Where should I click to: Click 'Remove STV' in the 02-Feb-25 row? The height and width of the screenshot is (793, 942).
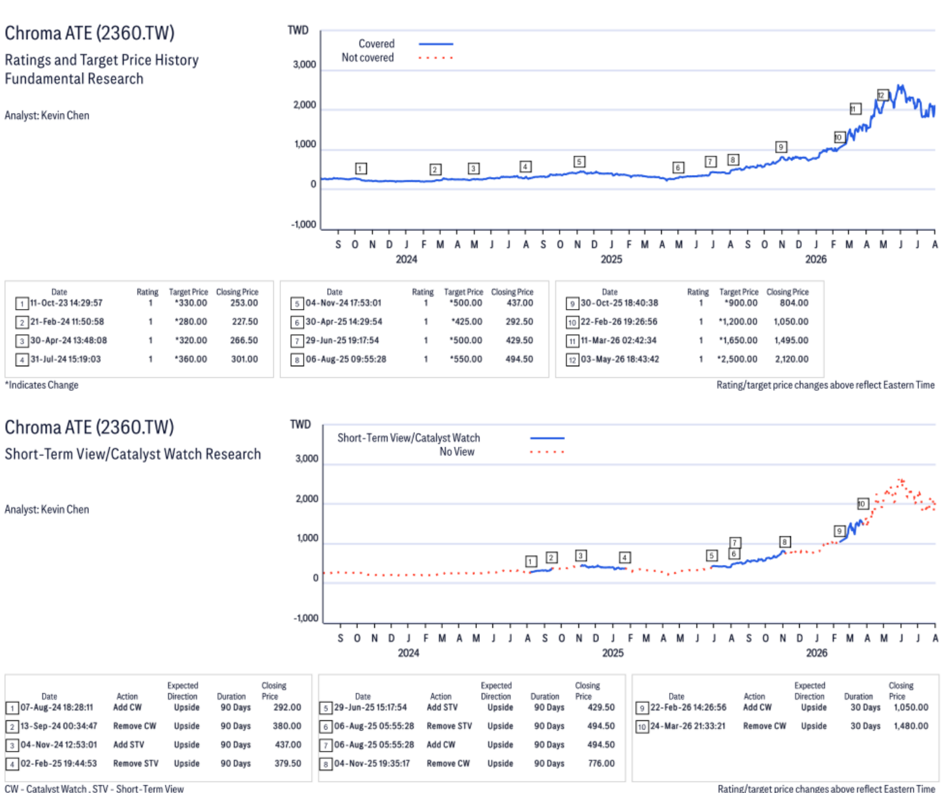click(x=136, y=763)
